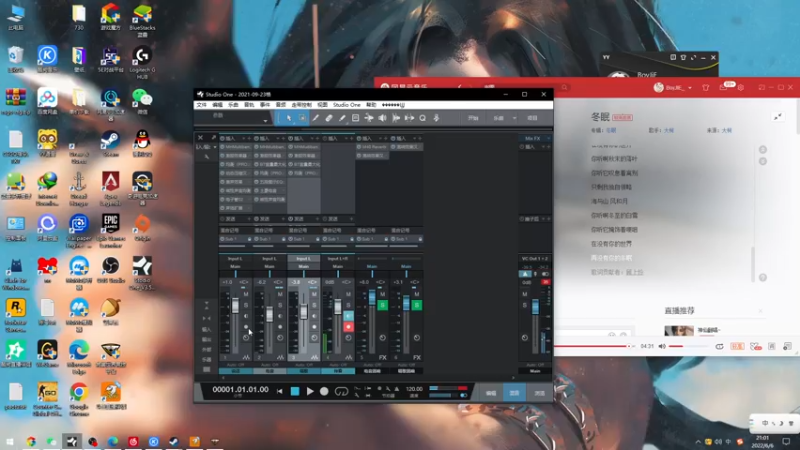Pick the Split (razor) tool

pyautogui.click(x=316, y=118)
